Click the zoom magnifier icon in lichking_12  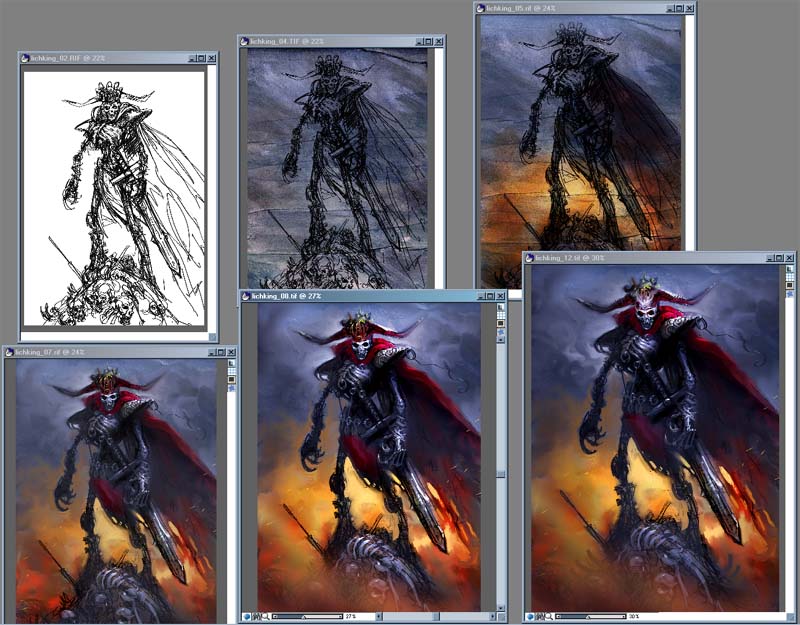tap(549, 617)
